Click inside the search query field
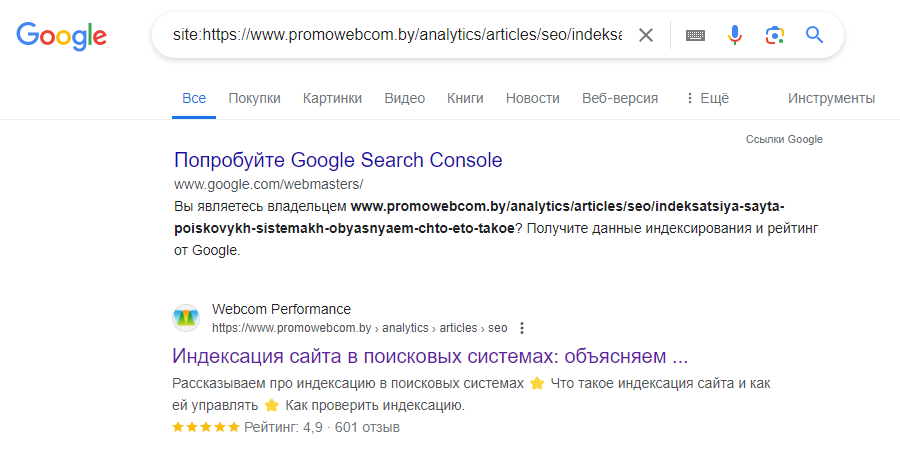 397,35
